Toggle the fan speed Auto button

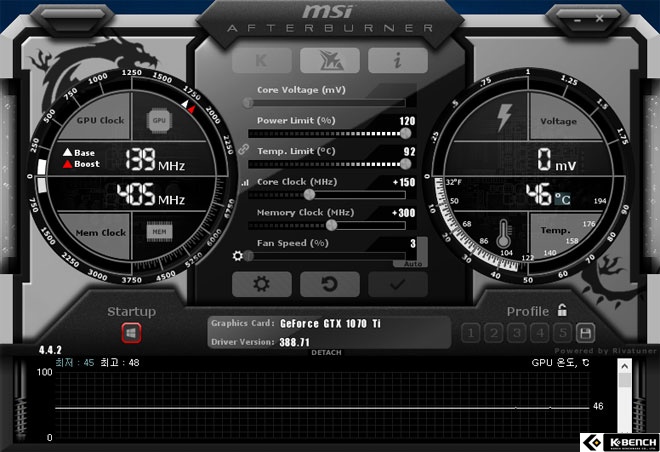click(412, 263)
